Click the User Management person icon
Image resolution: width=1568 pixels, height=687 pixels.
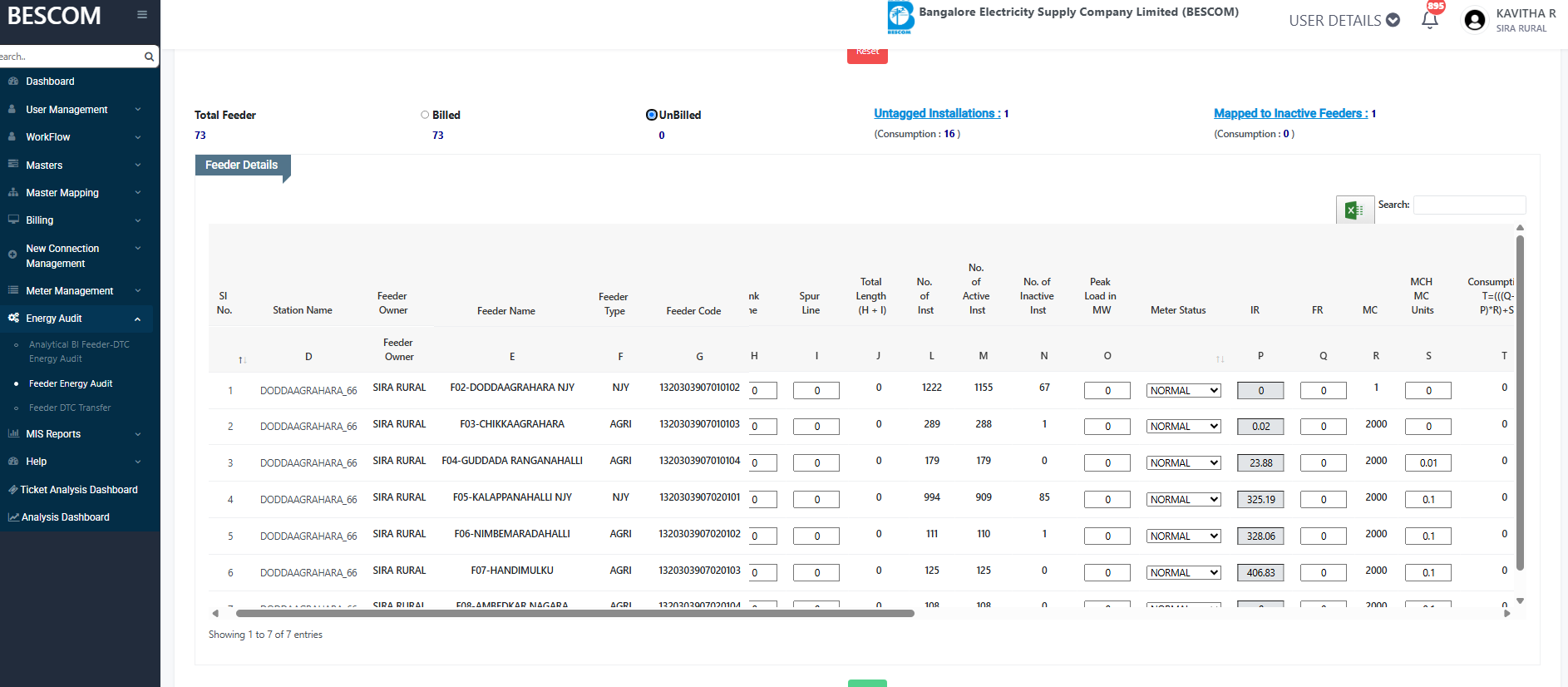coord(12,110)
